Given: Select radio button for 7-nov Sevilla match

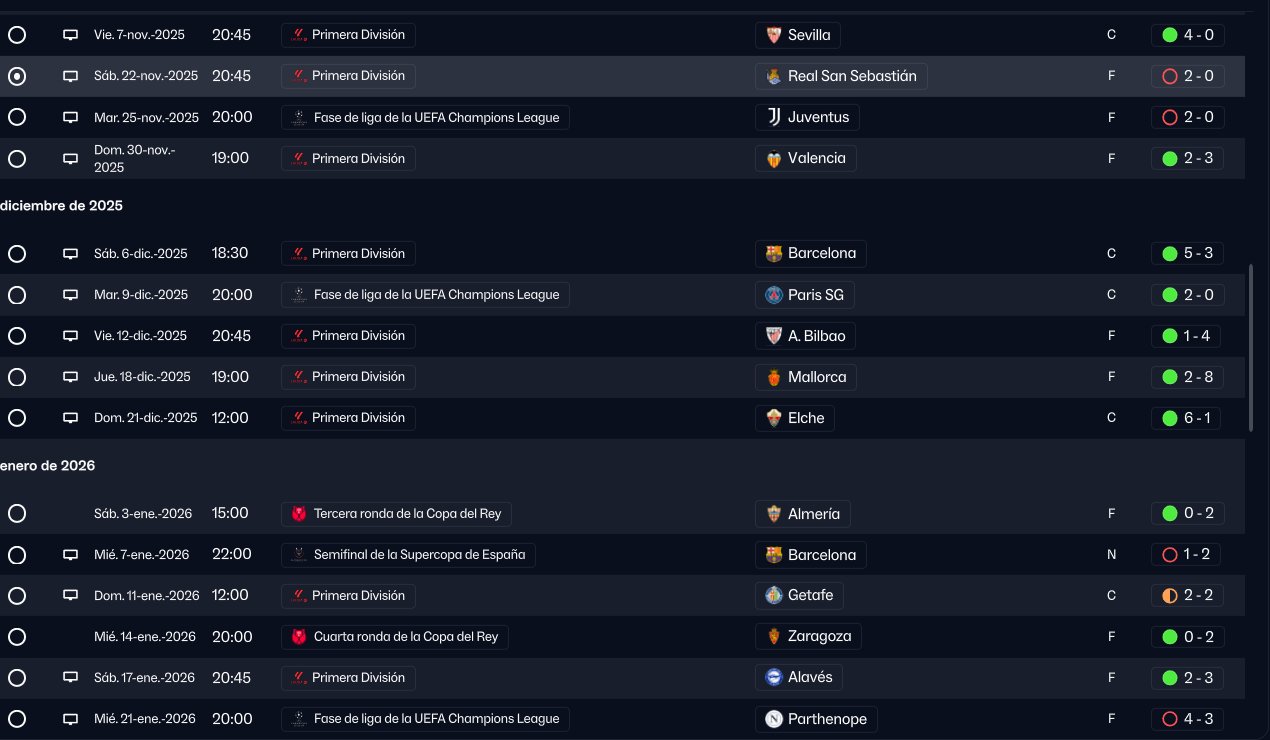Looking at the screenshot, I should click(x=17, y=35).
